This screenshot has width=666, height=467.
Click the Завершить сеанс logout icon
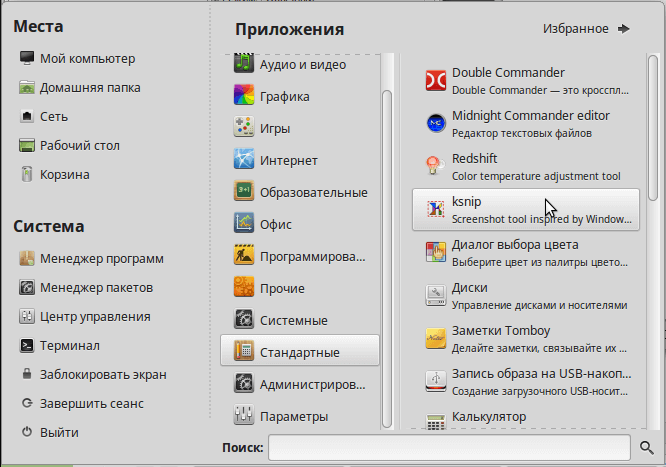coord(27,403)
